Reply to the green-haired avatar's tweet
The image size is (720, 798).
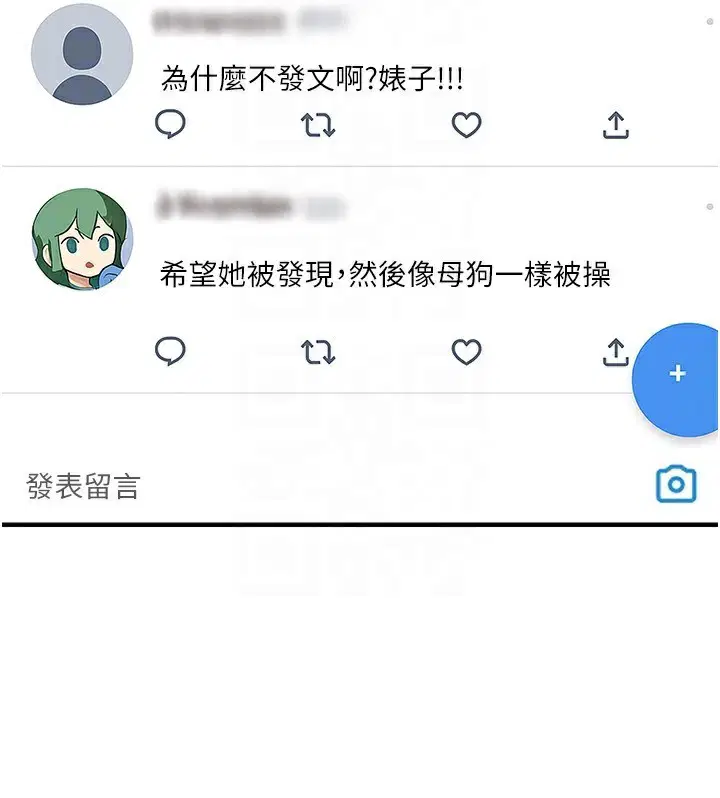pyautogui.click(x=170, y=351)
